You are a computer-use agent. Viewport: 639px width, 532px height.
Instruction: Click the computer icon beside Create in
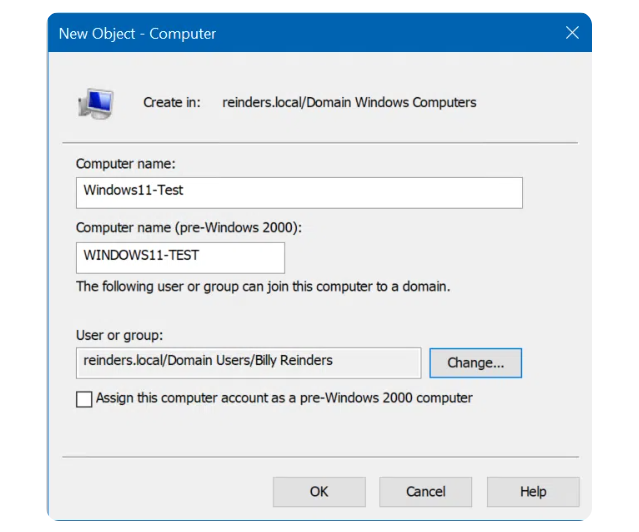pyautogui.click(x=96, y=103)
